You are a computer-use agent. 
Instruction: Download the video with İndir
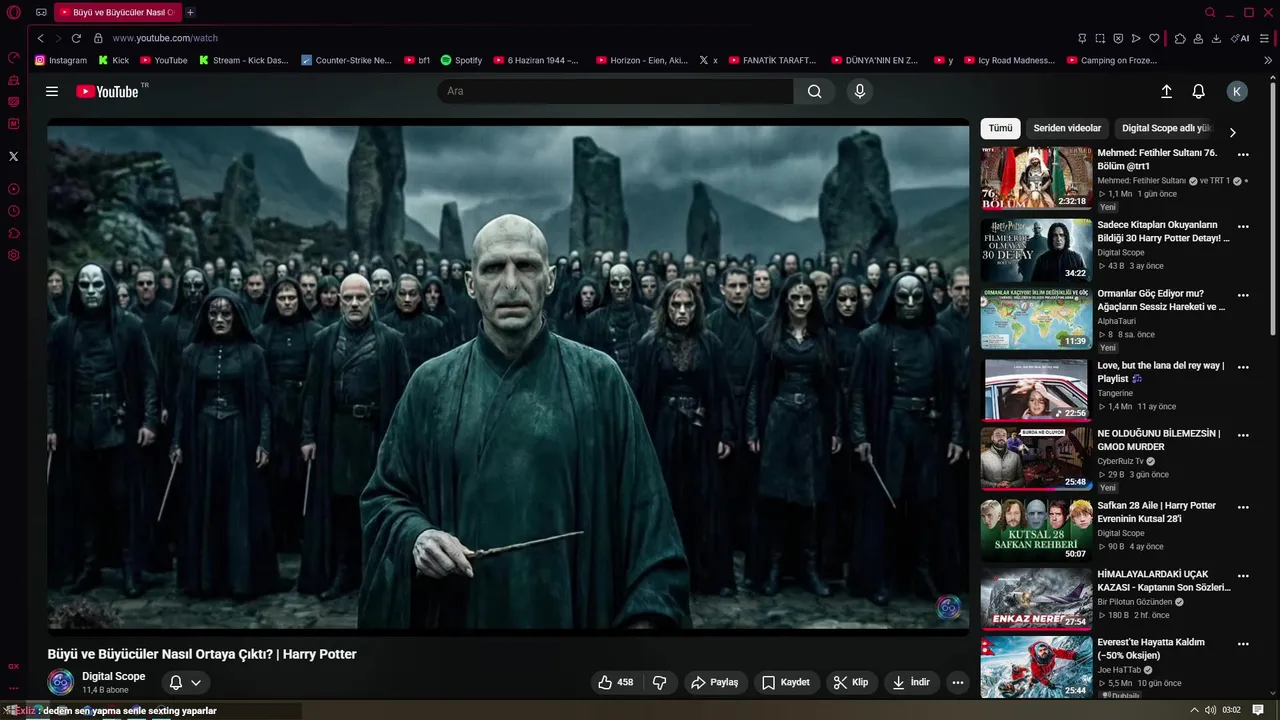(911, 682)
